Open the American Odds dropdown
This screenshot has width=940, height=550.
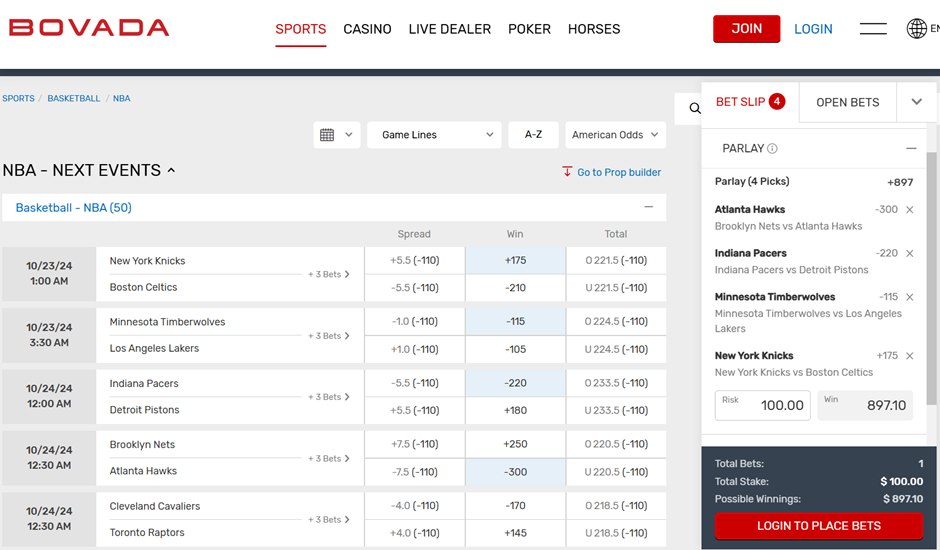615,135
